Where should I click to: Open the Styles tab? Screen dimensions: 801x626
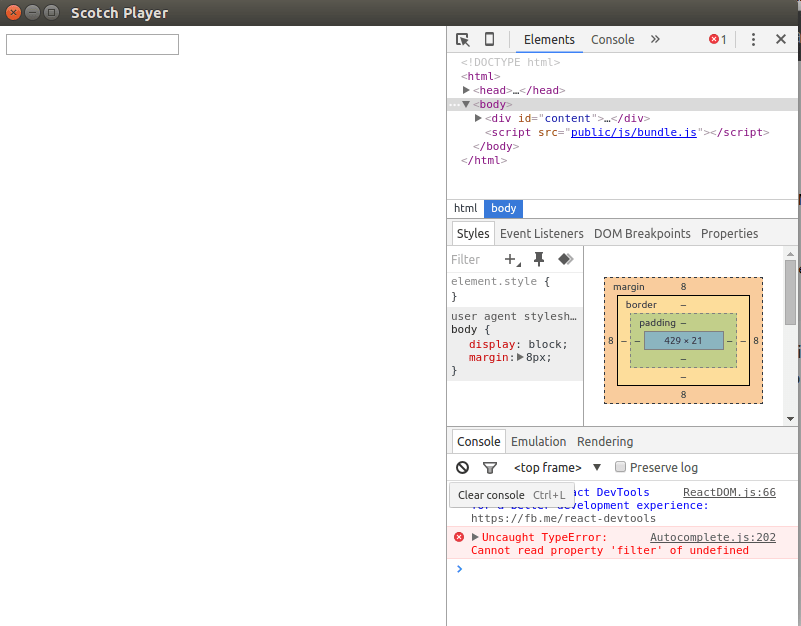[x=473, y=234]
